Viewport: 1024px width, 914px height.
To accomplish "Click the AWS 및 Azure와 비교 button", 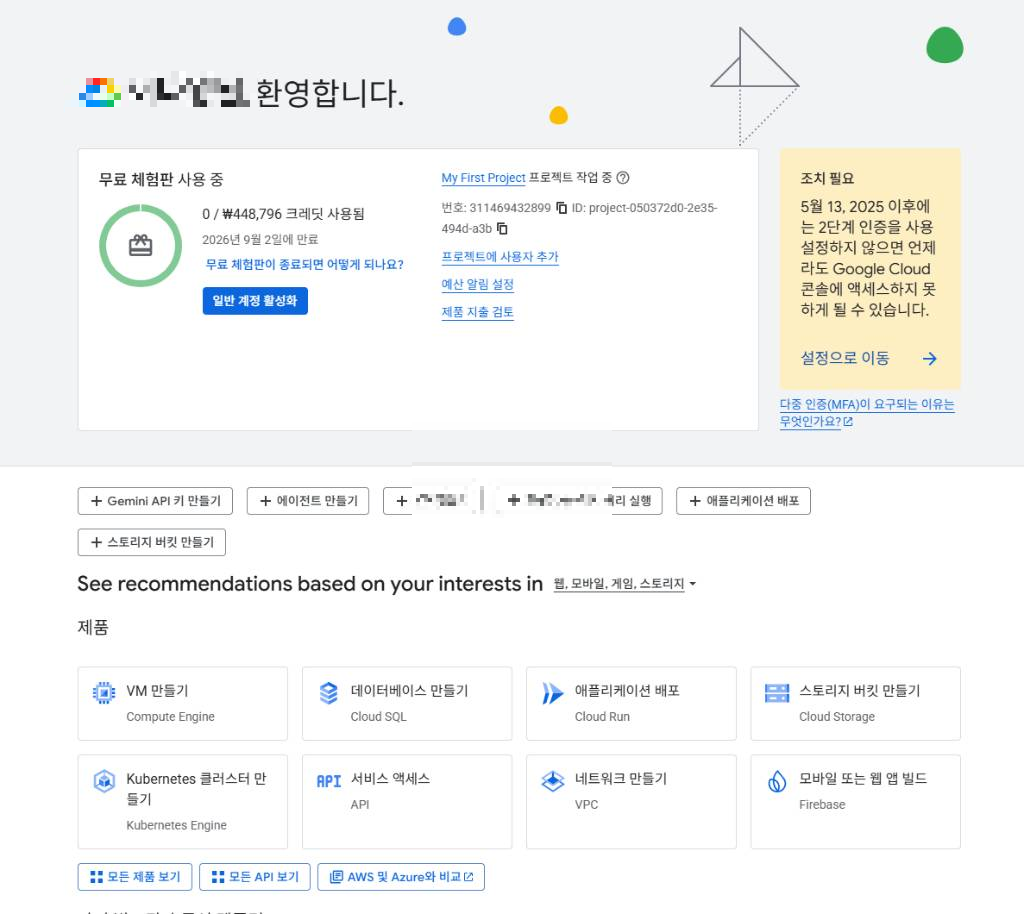I will [x=401, y=877].
